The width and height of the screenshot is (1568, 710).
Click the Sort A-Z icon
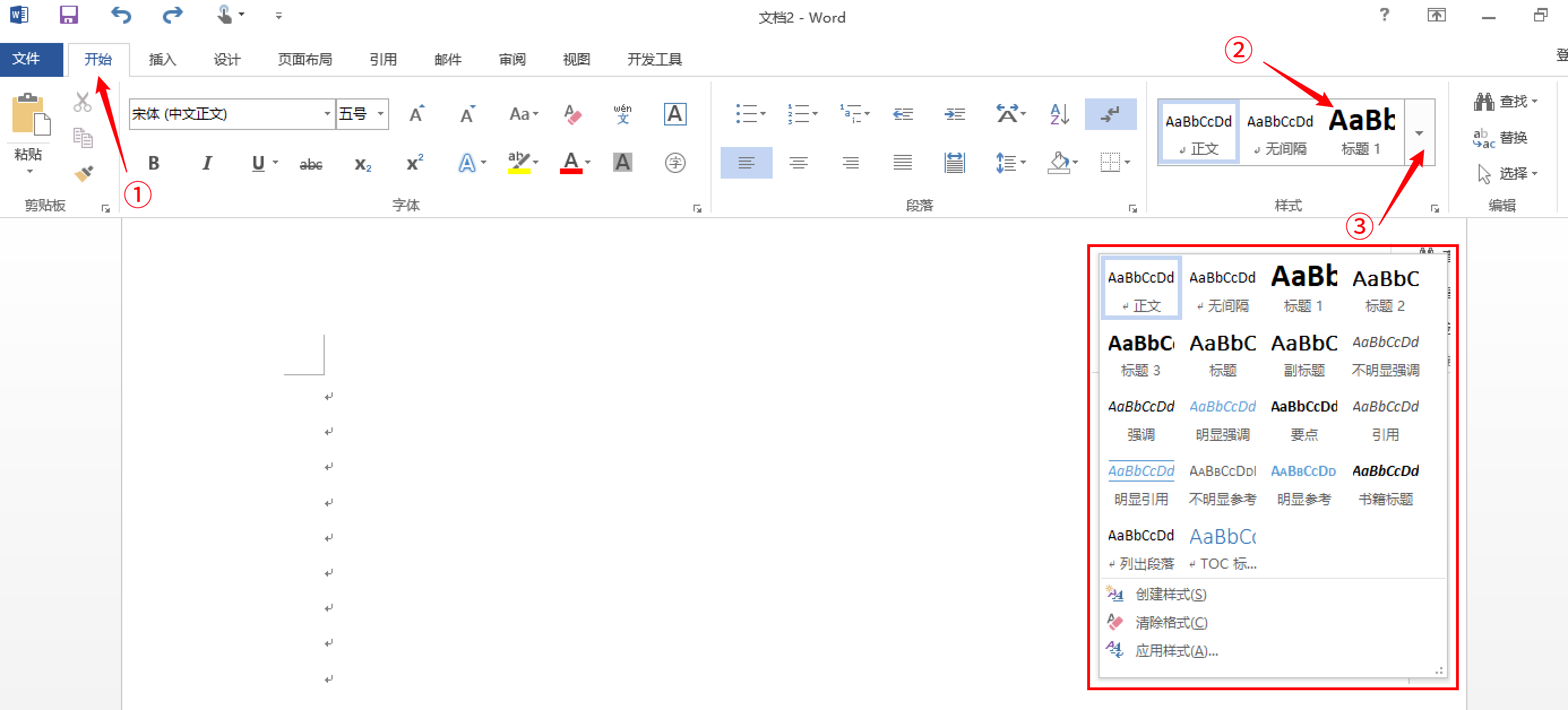click(x=1059, y=114)
